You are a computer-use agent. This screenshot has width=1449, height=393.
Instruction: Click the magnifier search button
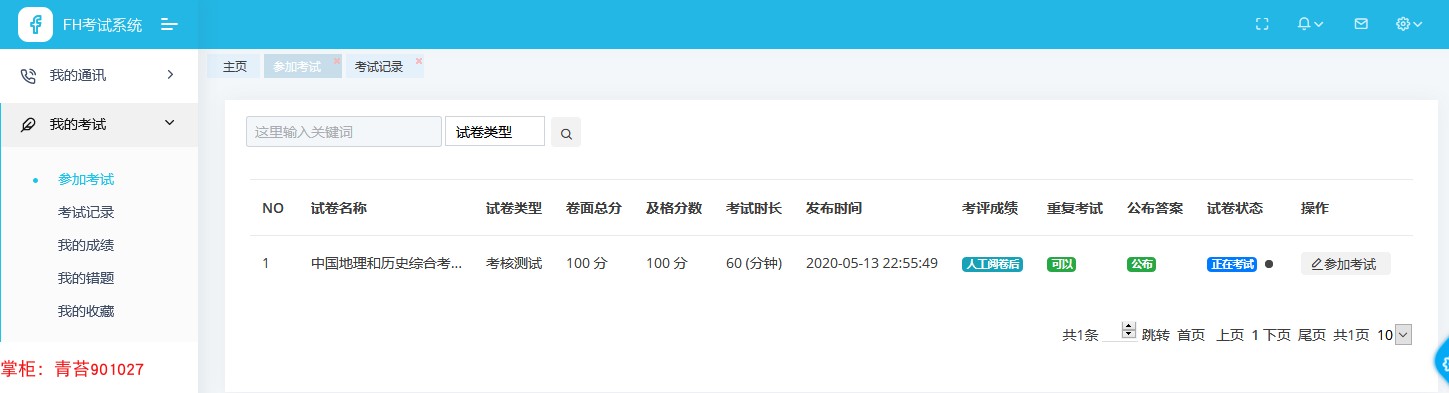(x=566, y=132)
